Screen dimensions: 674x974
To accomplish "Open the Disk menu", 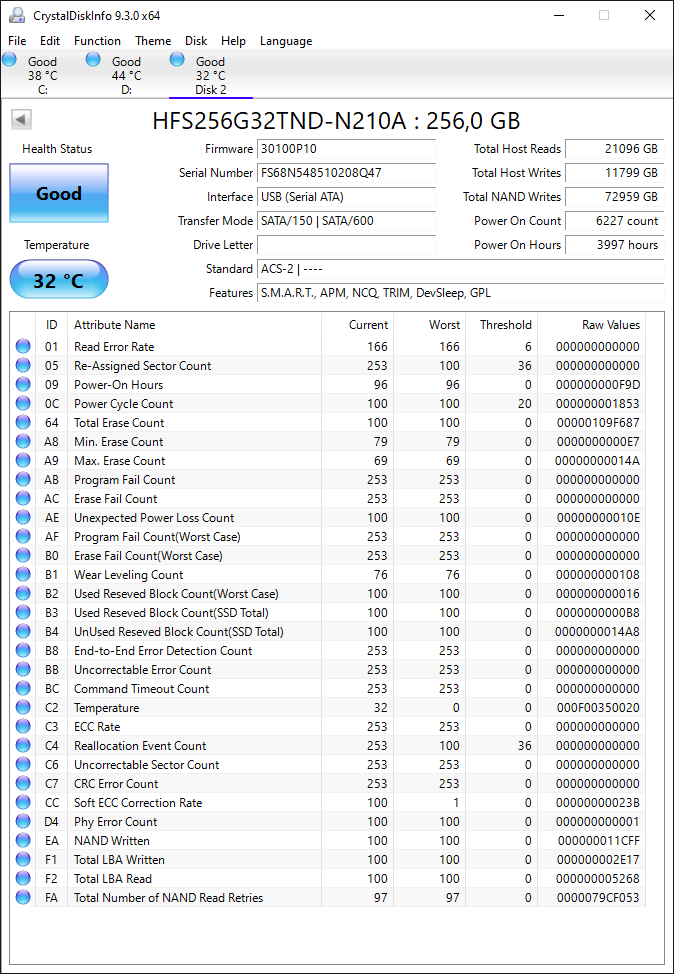I will pos(196,41).
